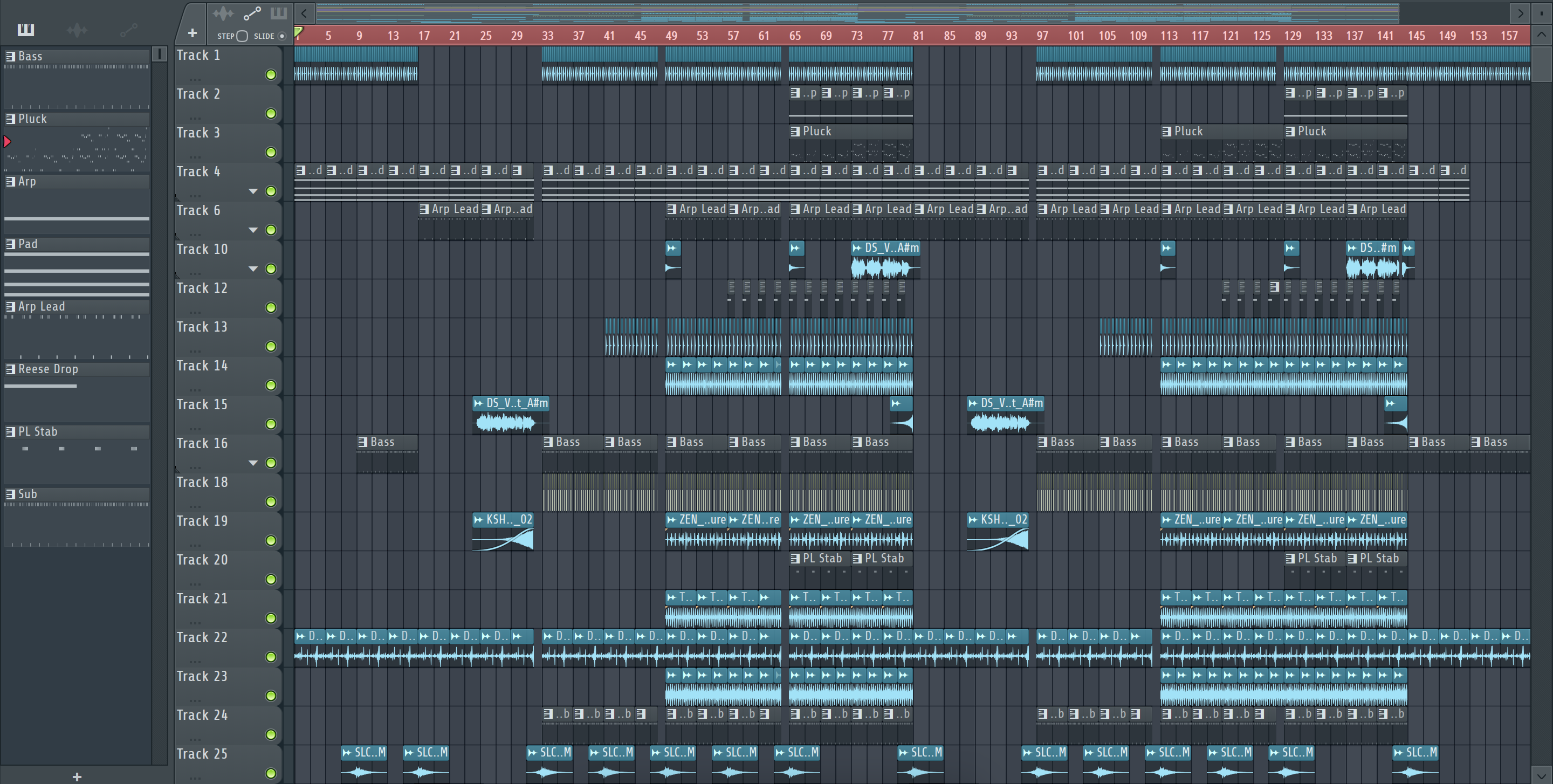
Task: Select automation clip focus icon in playlist header
Action: point(252,12)
